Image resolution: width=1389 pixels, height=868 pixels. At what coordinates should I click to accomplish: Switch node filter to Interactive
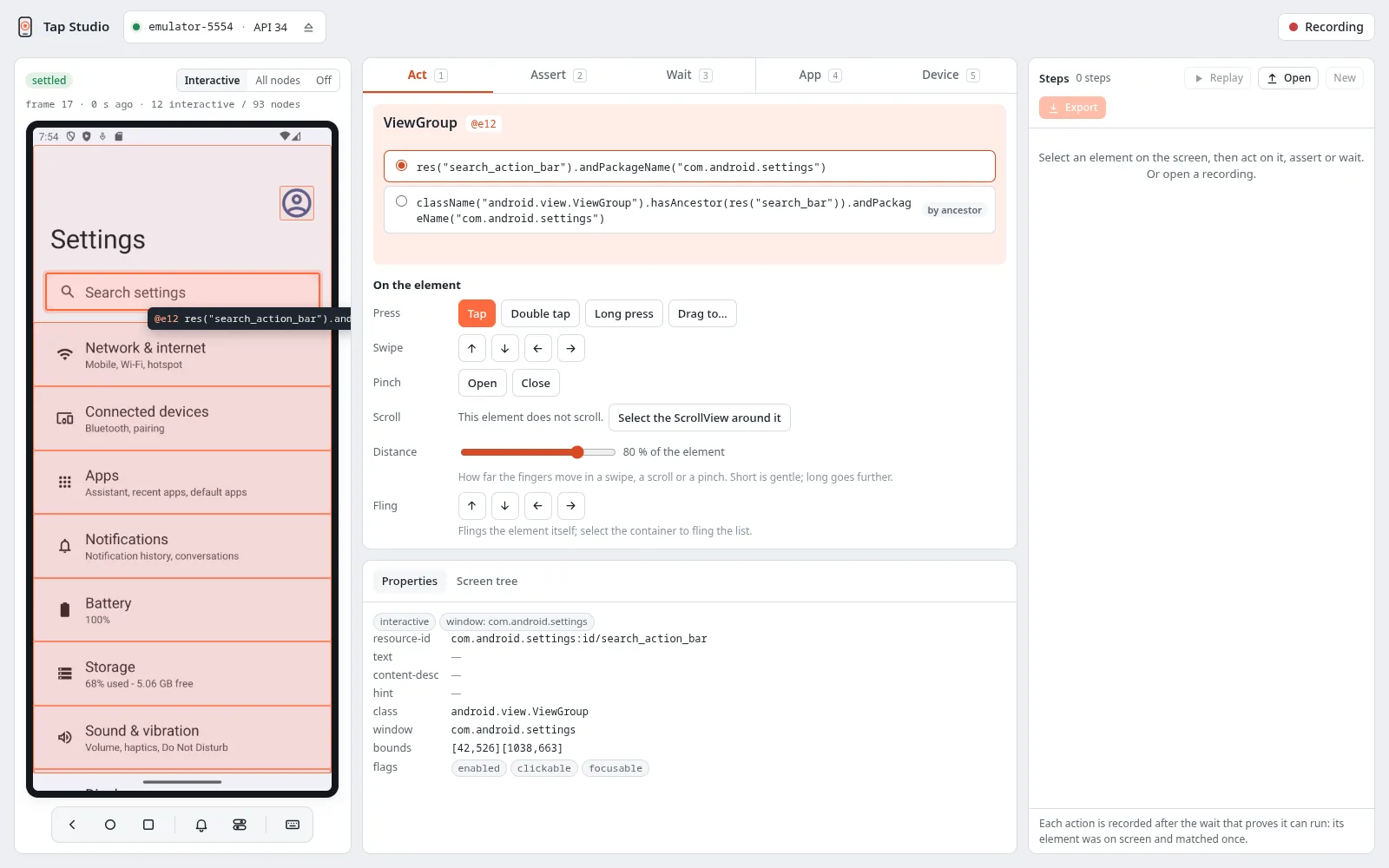(212, 81)
